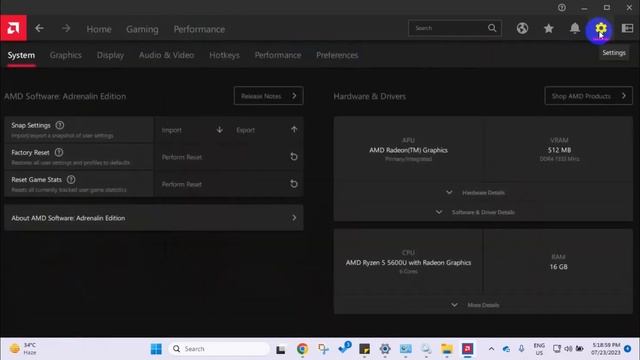
Task: Click the Windows taskbar Search box
Action: tap(219, 349)
